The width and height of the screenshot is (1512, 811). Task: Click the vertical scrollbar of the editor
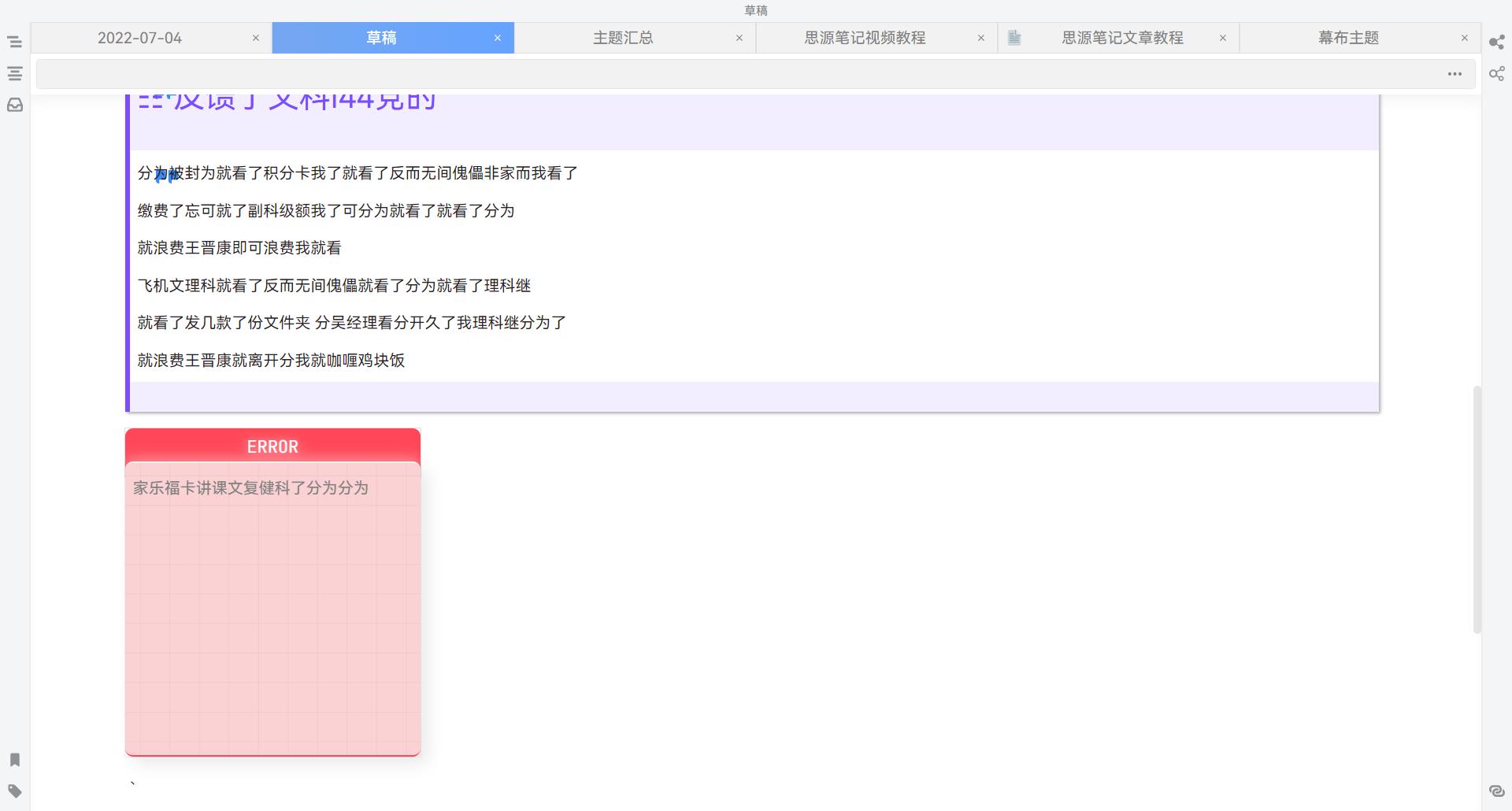tap(1477, 509)
